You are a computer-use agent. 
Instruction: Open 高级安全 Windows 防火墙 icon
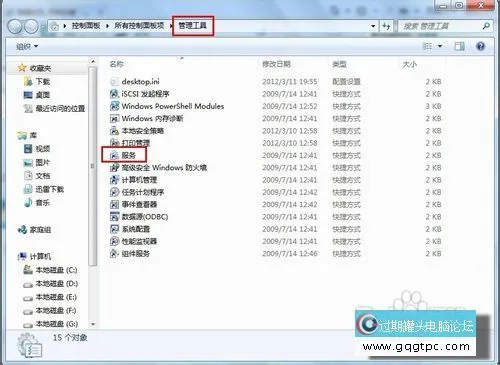(x=114, y=168)
